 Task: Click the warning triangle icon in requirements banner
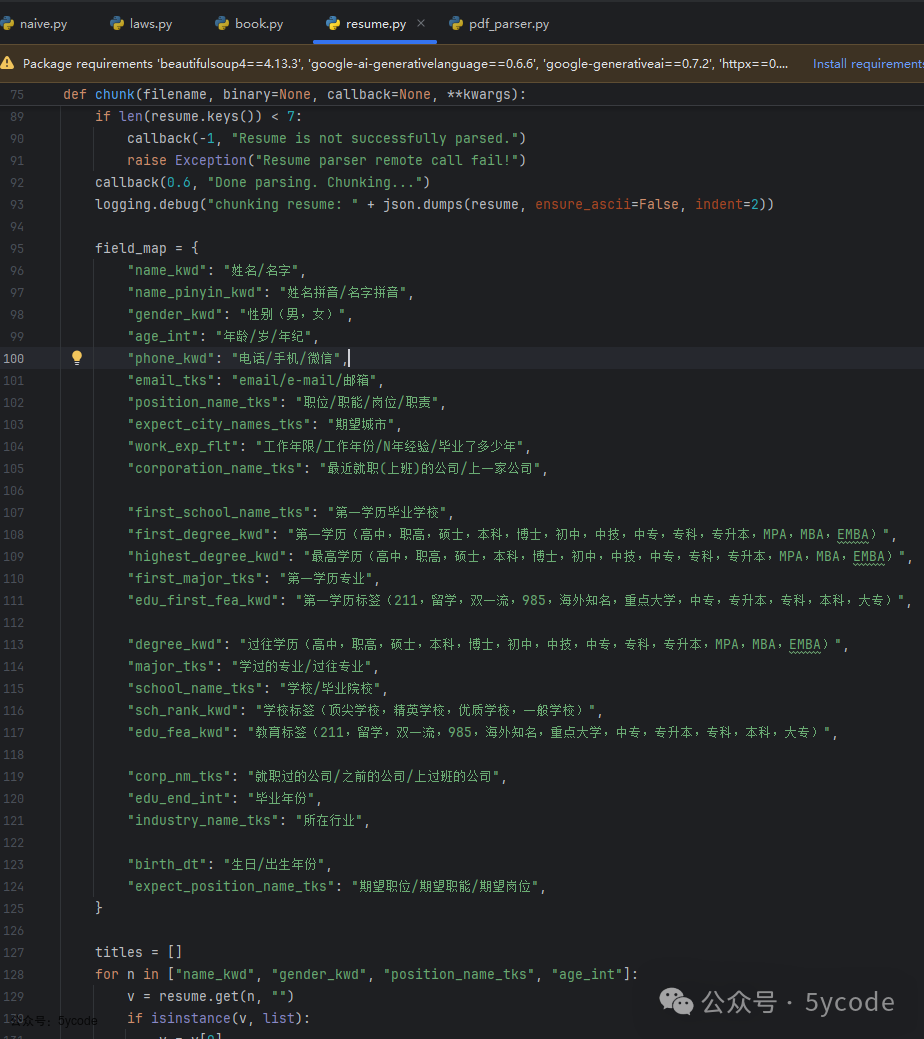click(7, 64)
